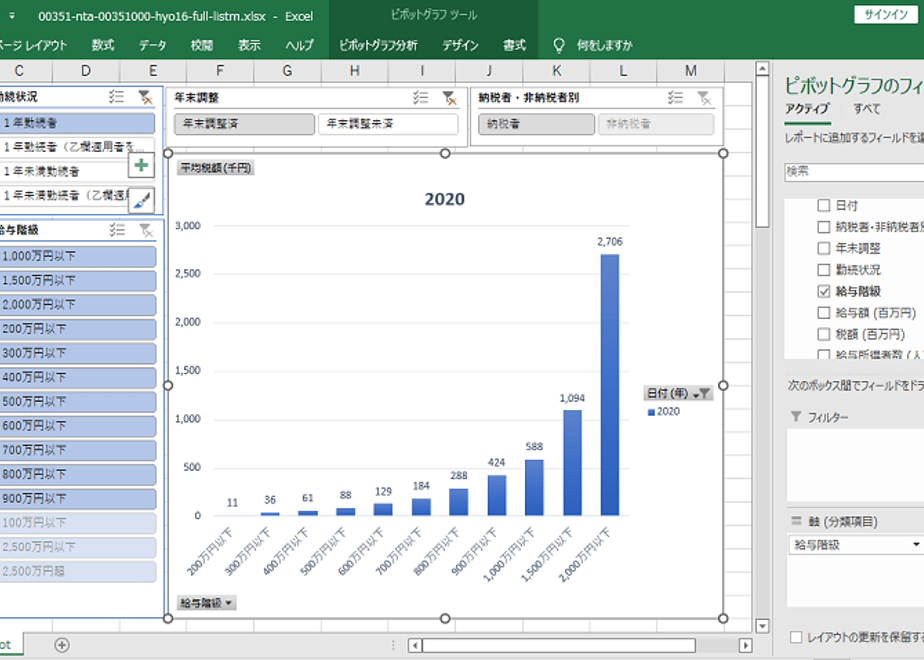Click the filter funnel icon beside フィルター area
This screenshot has height=660, width=924.
click(x=796, y=417)
